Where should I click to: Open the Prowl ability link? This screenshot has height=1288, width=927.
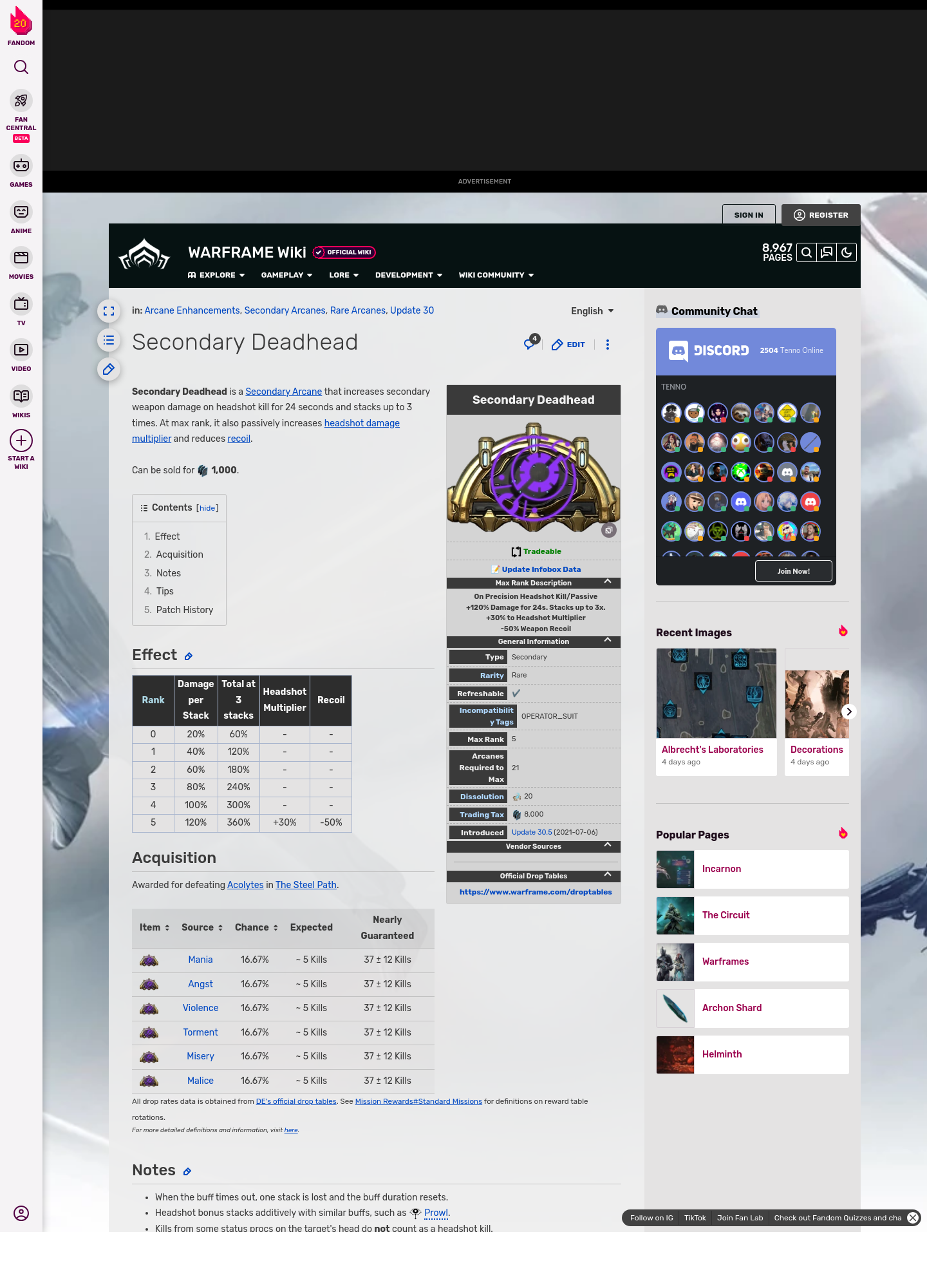(436, 1213)
